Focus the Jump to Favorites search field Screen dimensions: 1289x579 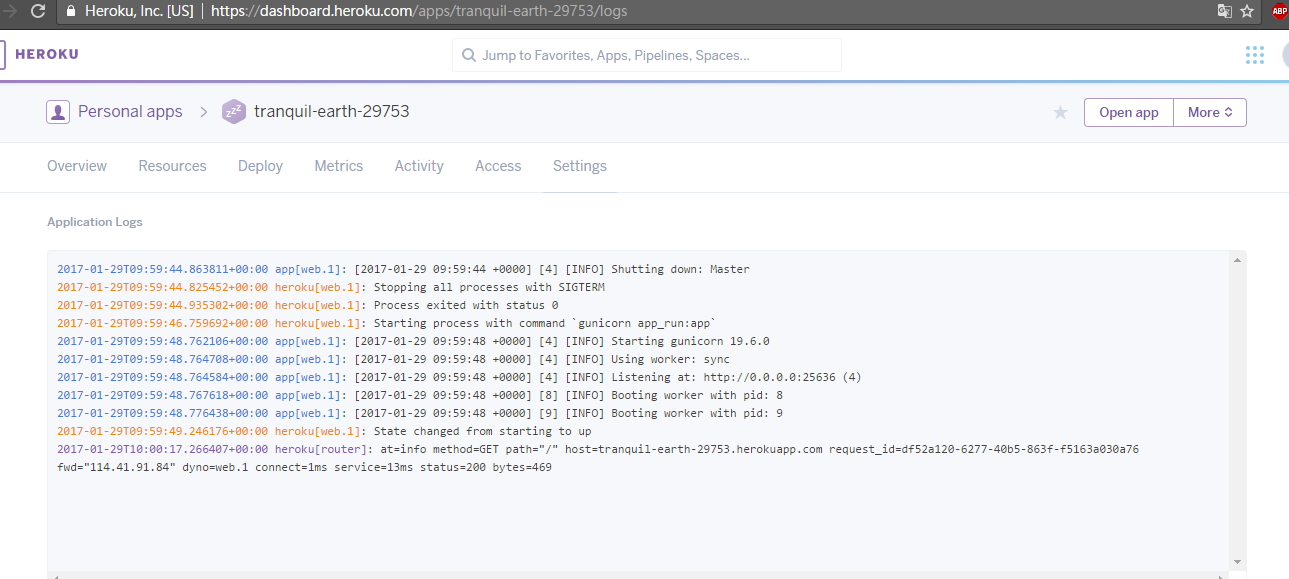[647, 55]
